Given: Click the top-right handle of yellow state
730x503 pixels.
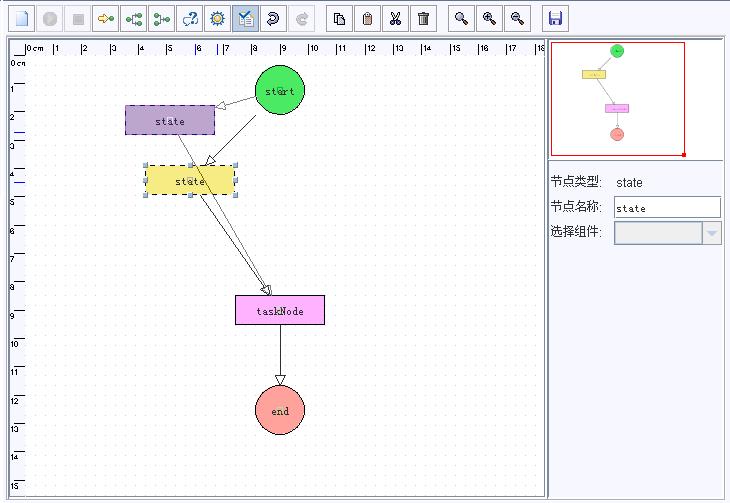Looking at the screenshot, I should [235, 165].
